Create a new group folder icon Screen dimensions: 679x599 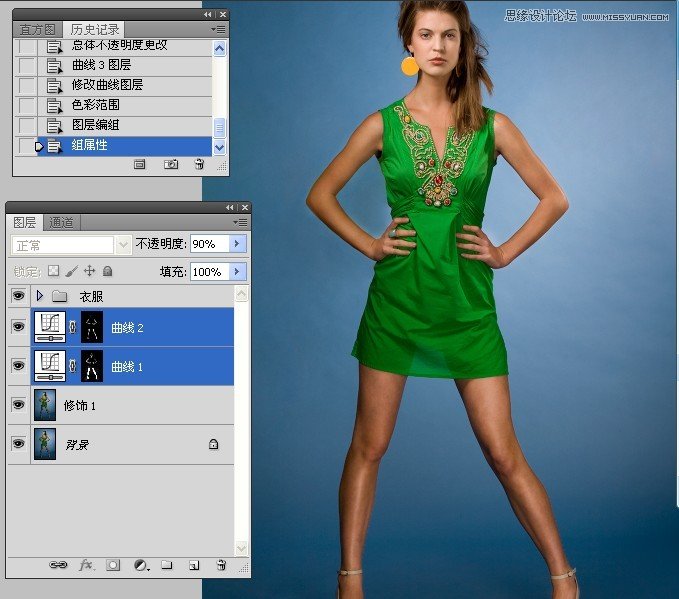pyautogui.click(x=167, y=565)
